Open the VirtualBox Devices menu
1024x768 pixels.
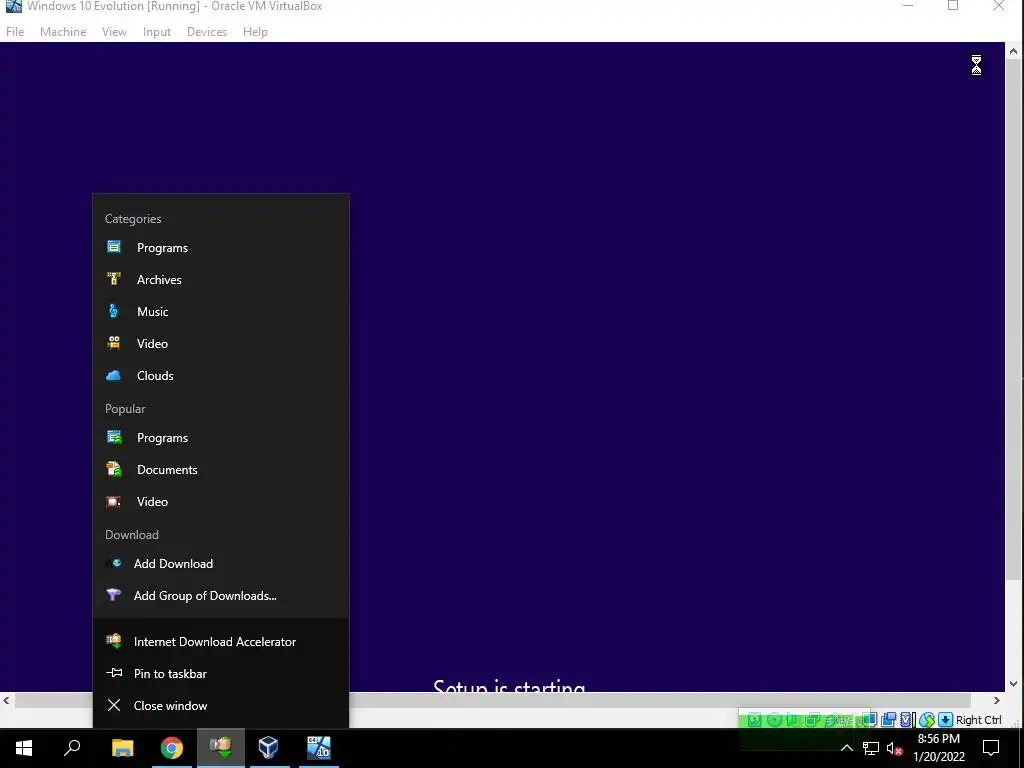207,31
